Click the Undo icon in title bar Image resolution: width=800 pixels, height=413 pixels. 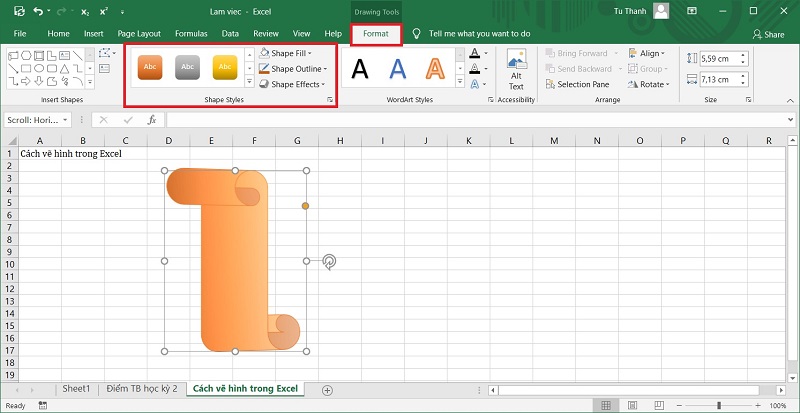point(38,11)
